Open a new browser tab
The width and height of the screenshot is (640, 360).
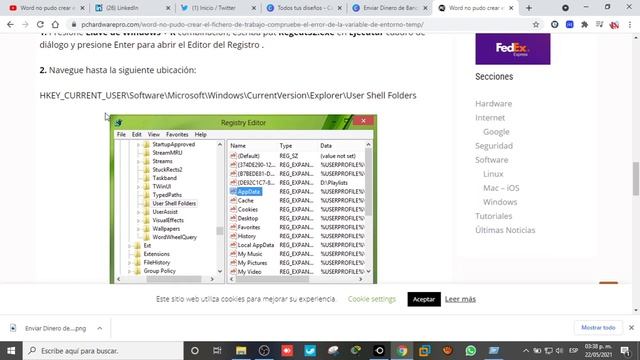[529, 8]
